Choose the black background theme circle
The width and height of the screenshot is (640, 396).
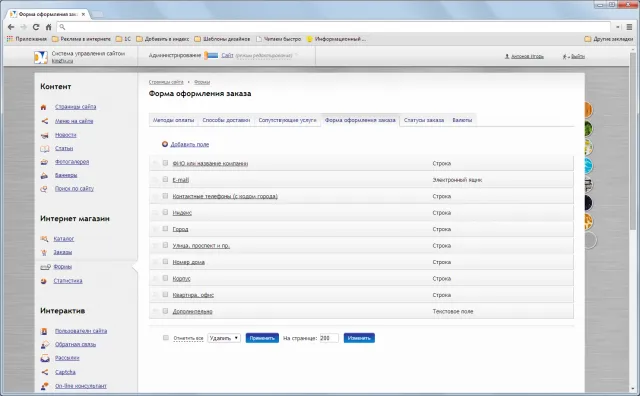point(588,203)
